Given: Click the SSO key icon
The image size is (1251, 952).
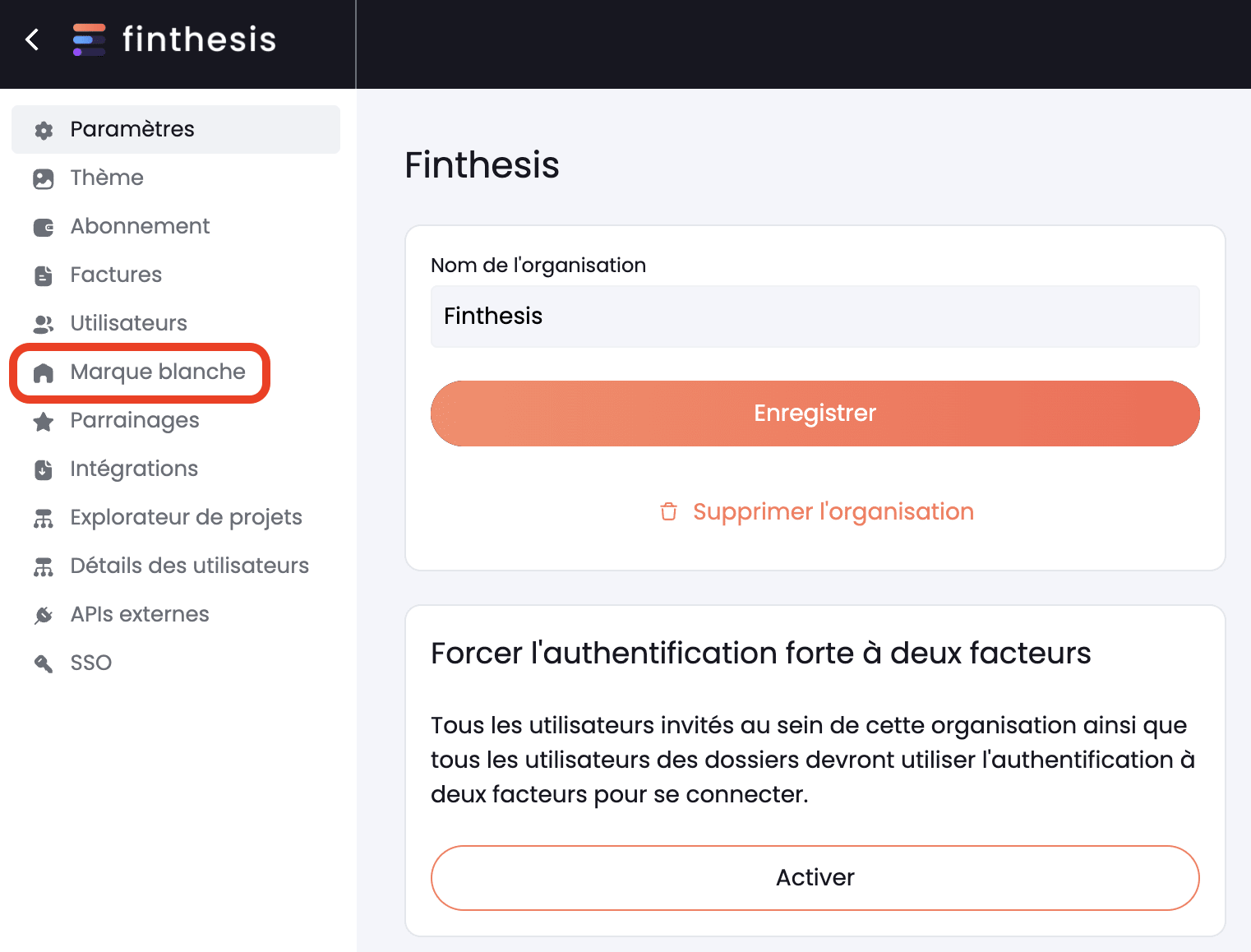Looking at the screenshot, I should [x=44, y=663].
